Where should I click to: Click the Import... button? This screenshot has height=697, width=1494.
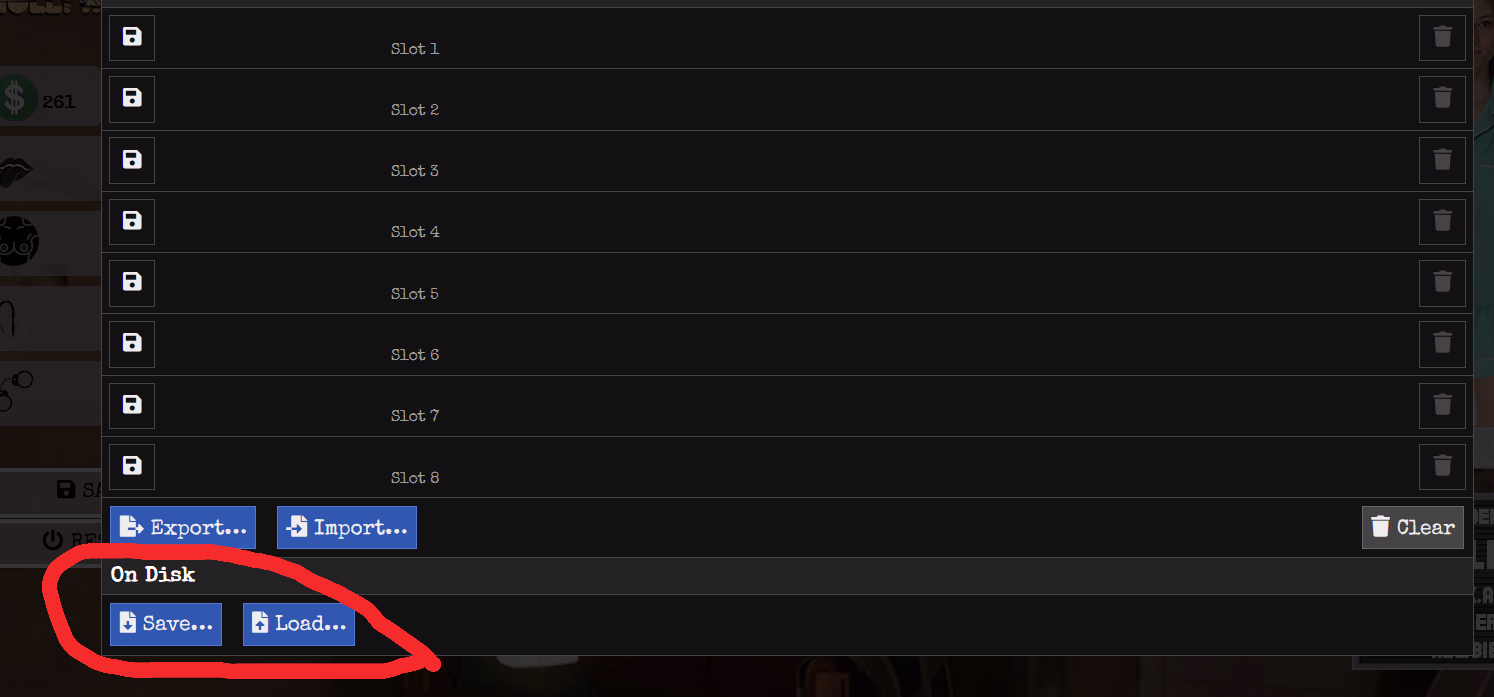tap(347, 528)
